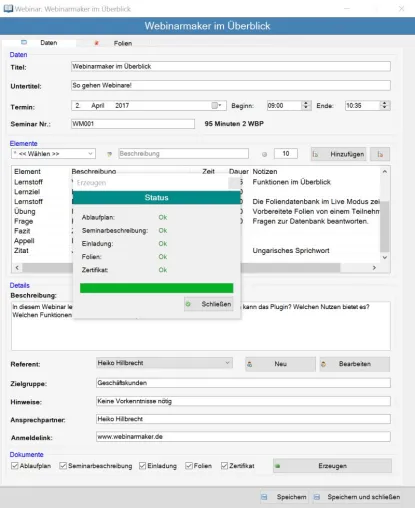This screenshot has height=508, width=415.
Task: Click the Speichern button
Action: 284,497
